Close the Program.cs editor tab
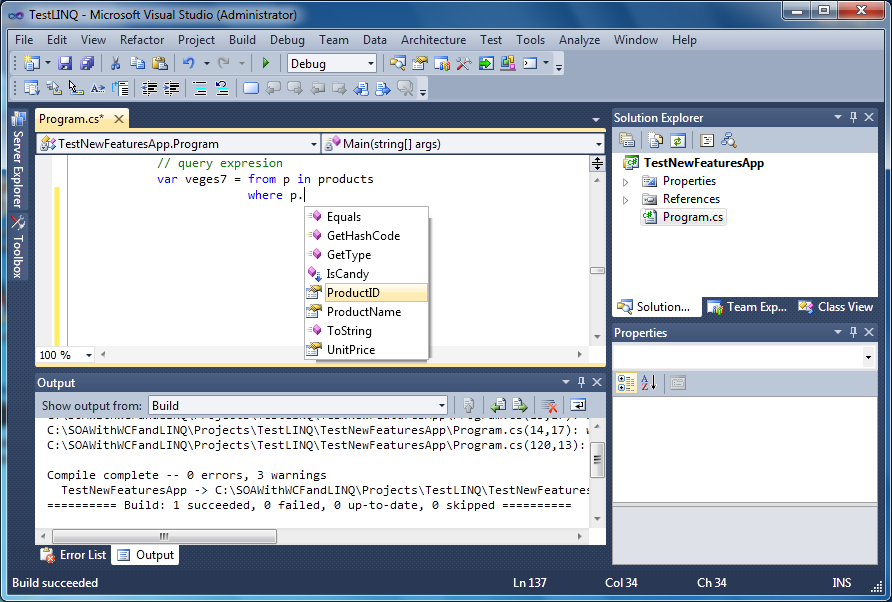892x602 pixels. [x=119, y=119]
